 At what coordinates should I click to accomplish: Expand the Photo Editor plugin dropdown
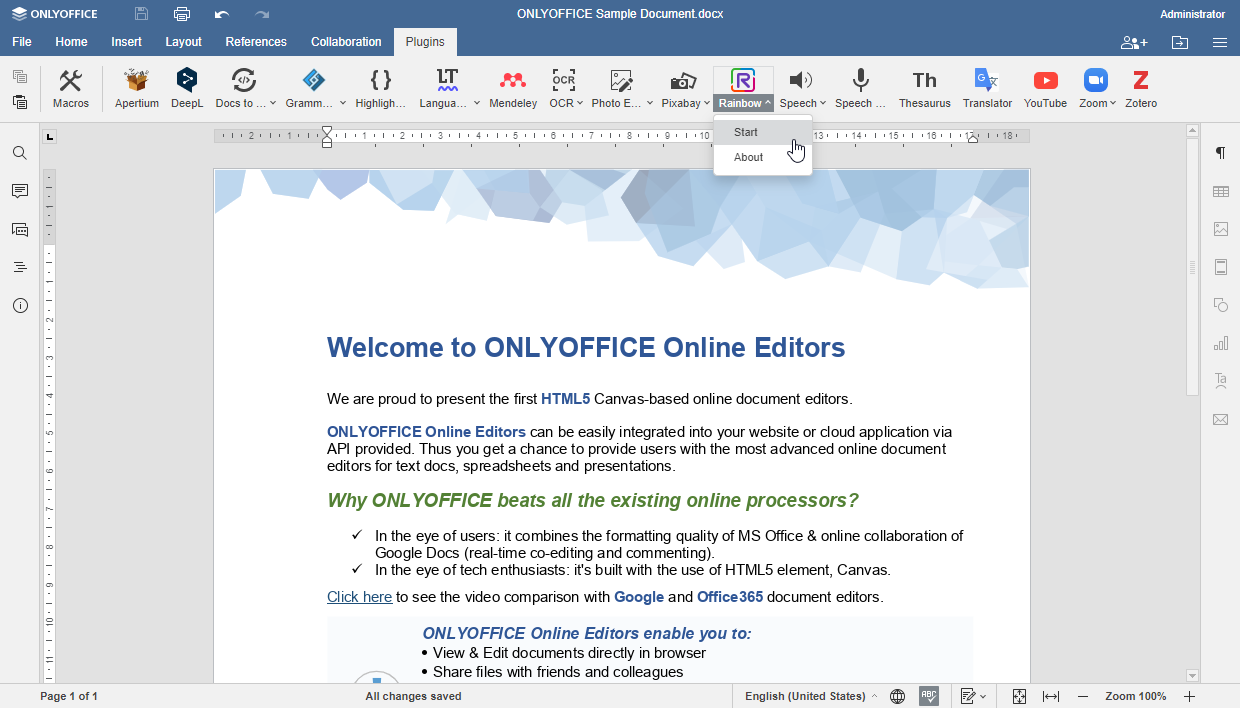pyautogui.click(x=650, y=103)
